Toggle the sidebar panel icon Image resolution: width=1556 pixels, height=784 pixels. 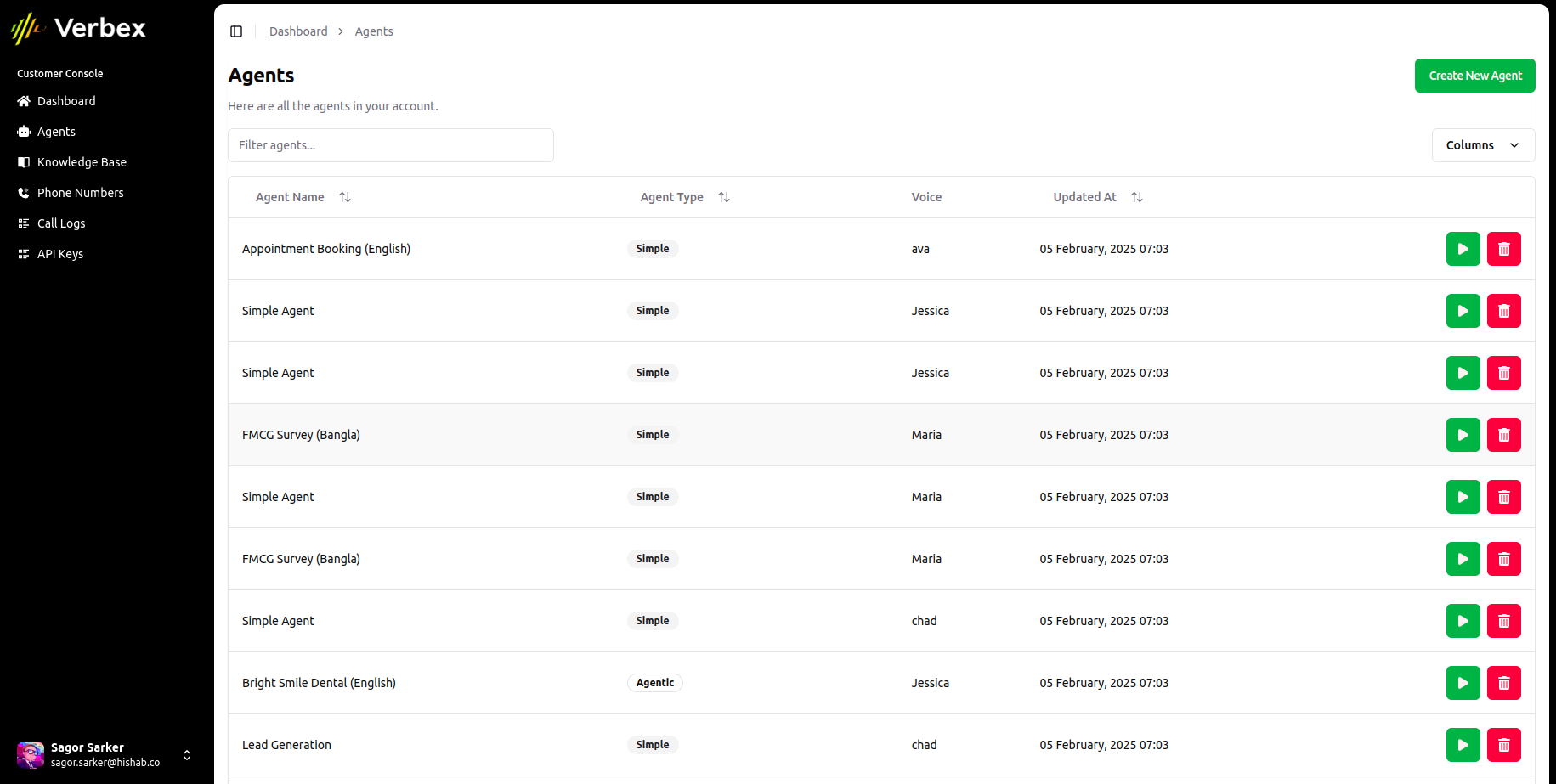pyautogui.click(x=236, y=31)
